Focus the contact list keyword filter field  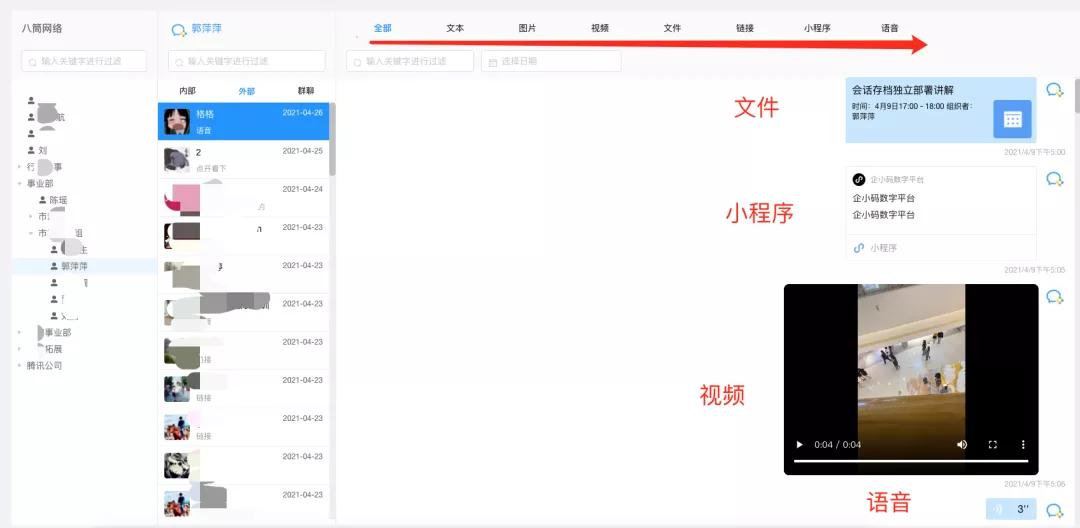coord(247,61)
